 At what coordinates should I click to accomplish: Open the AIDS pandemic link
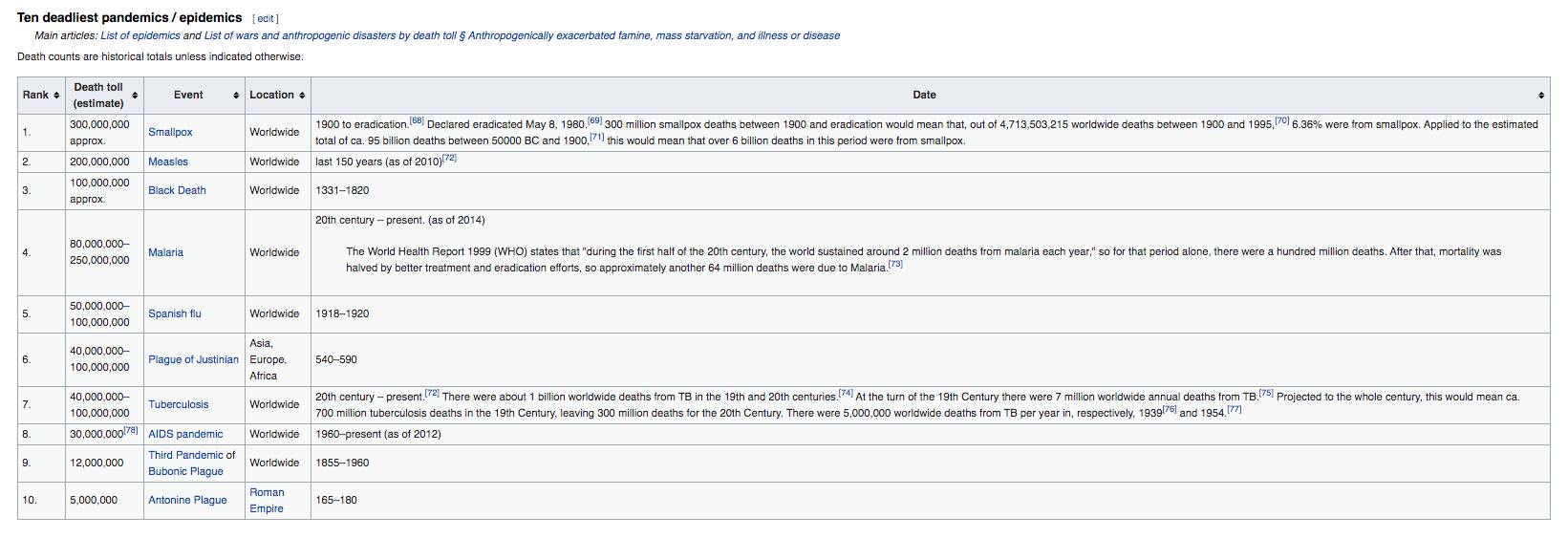185,434
